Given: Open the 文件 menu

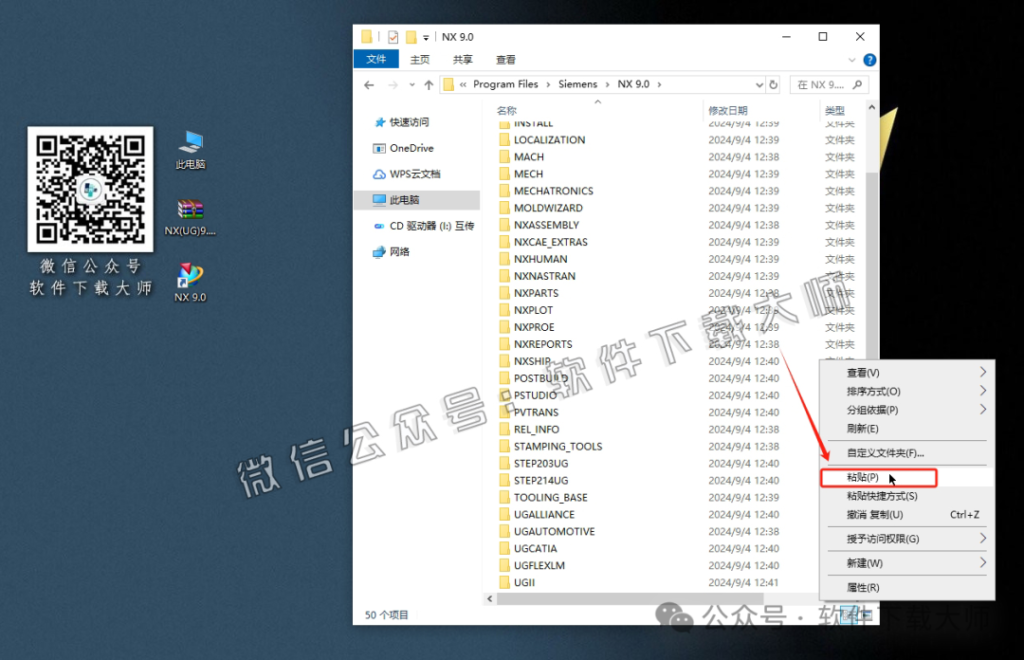Looking at the screenshot, I should pos(375,59).
